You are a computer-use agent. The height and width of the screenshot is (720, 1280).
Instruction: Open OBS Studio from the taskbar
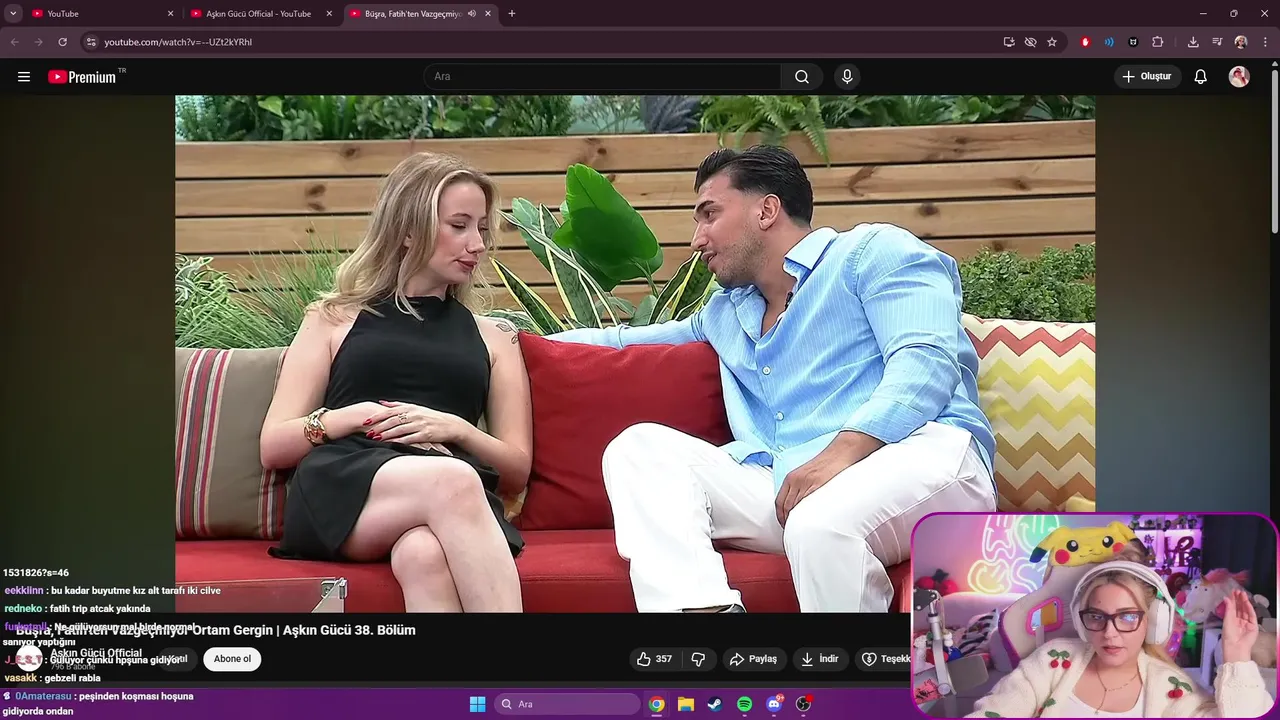click(803, 704)
